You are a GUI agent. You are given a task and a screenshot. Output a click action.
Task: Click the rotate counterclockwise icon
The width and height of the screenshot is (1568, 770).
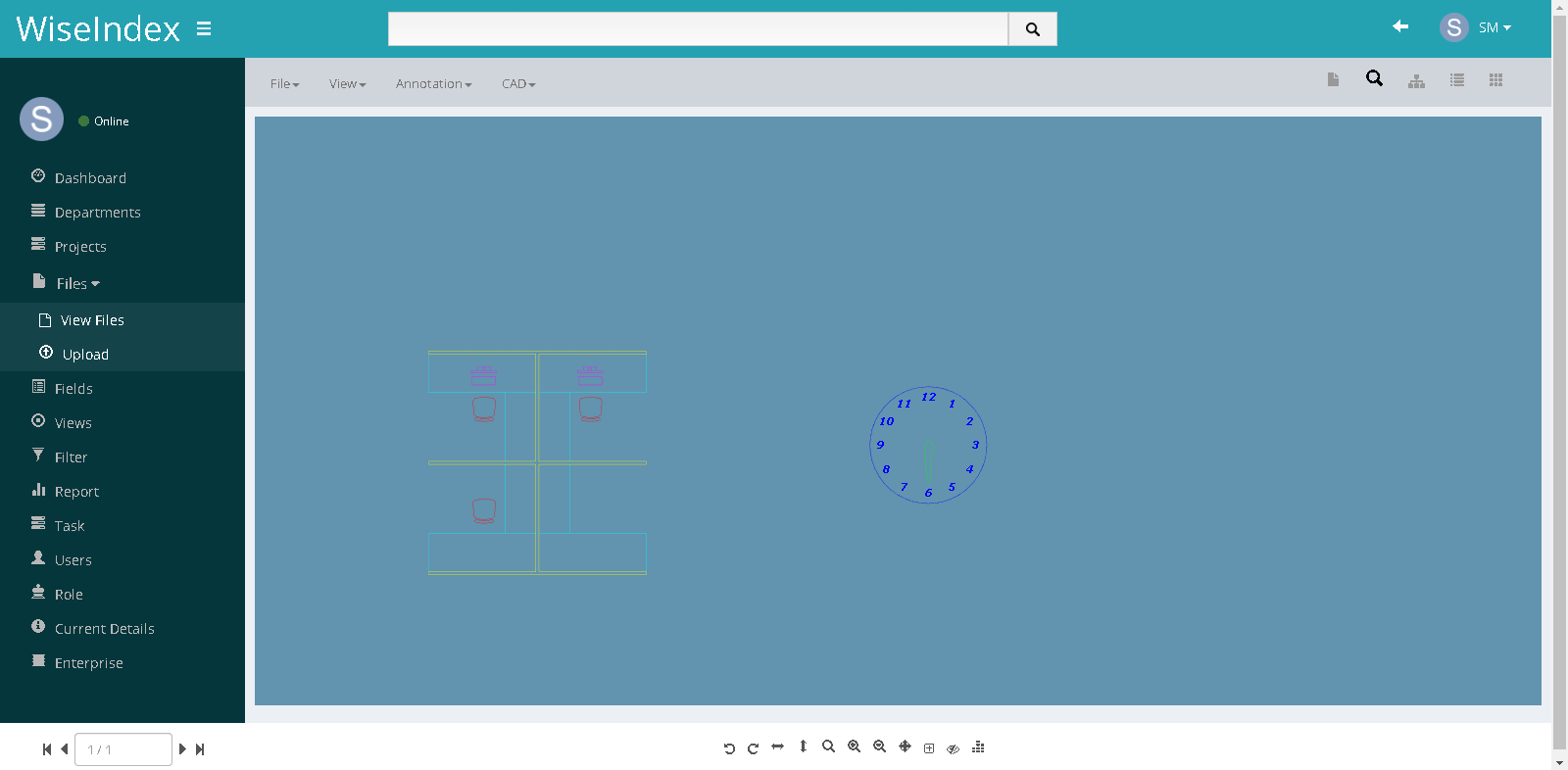click(x=729, y=748)
